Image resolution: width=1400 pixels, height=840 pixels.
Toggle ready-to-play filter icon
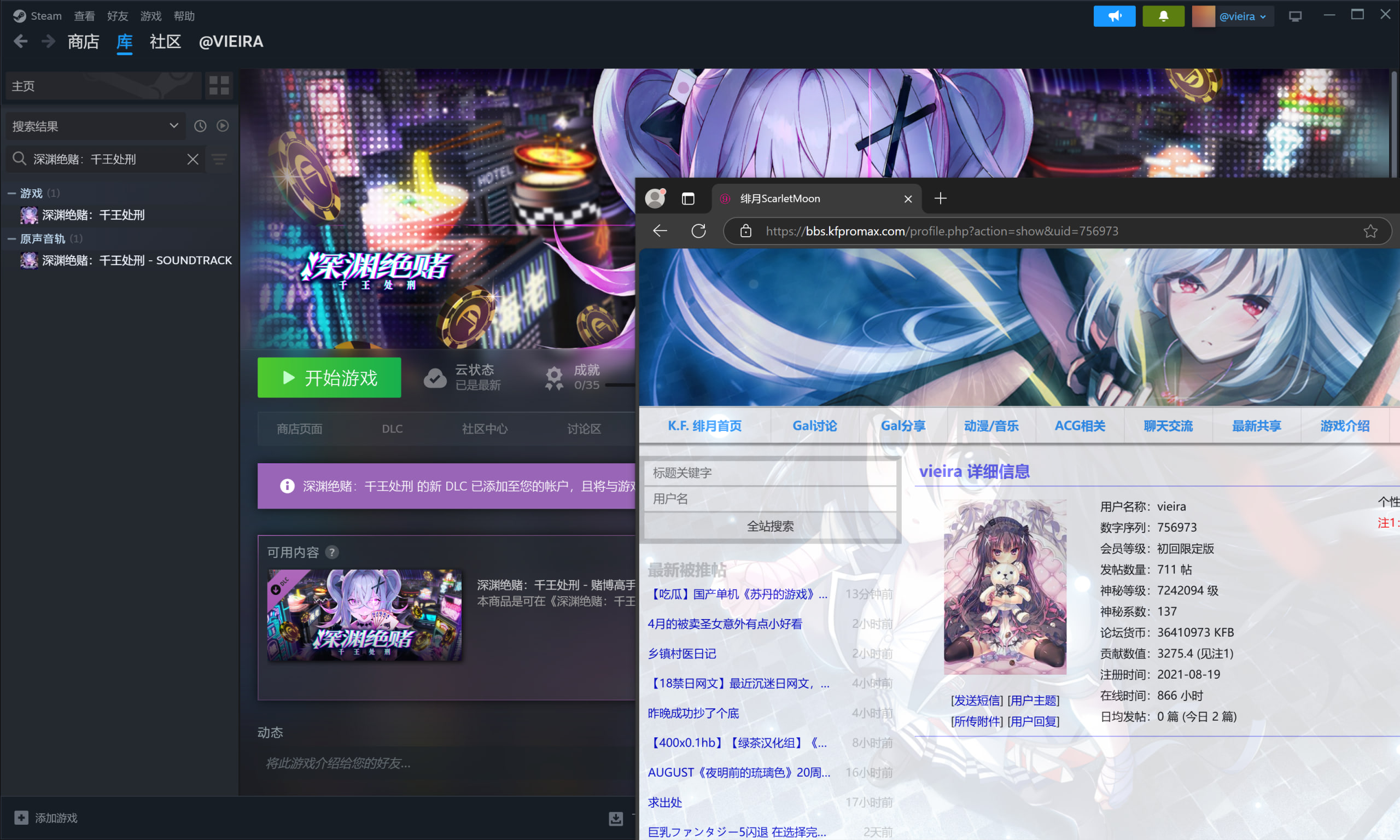pyautogui.click(x=223, y=126)
